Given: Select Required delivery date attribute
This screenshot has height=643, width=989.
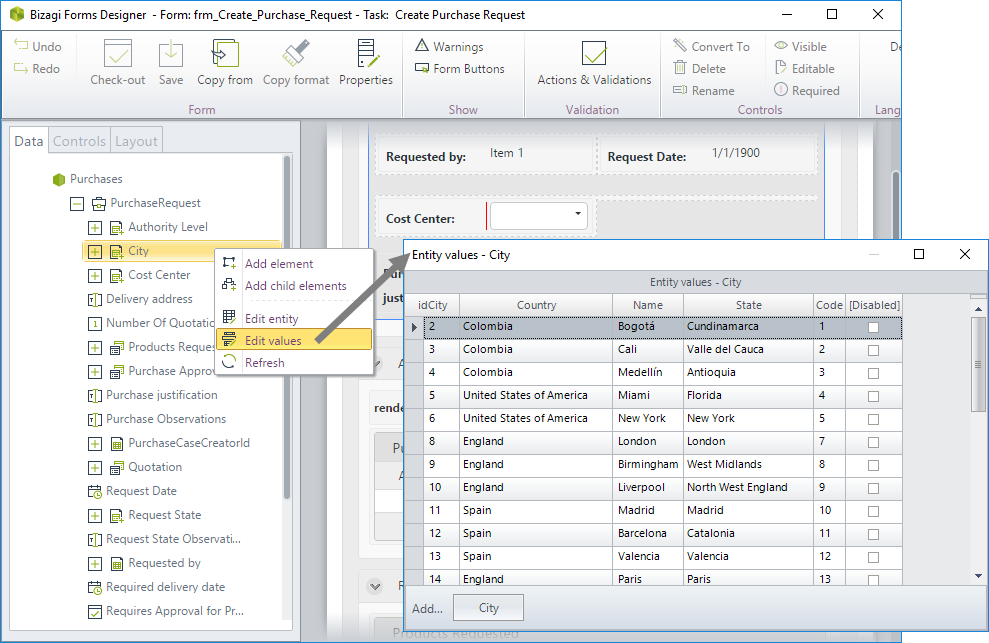Looking at the screenshot, I should pos(165,587).
